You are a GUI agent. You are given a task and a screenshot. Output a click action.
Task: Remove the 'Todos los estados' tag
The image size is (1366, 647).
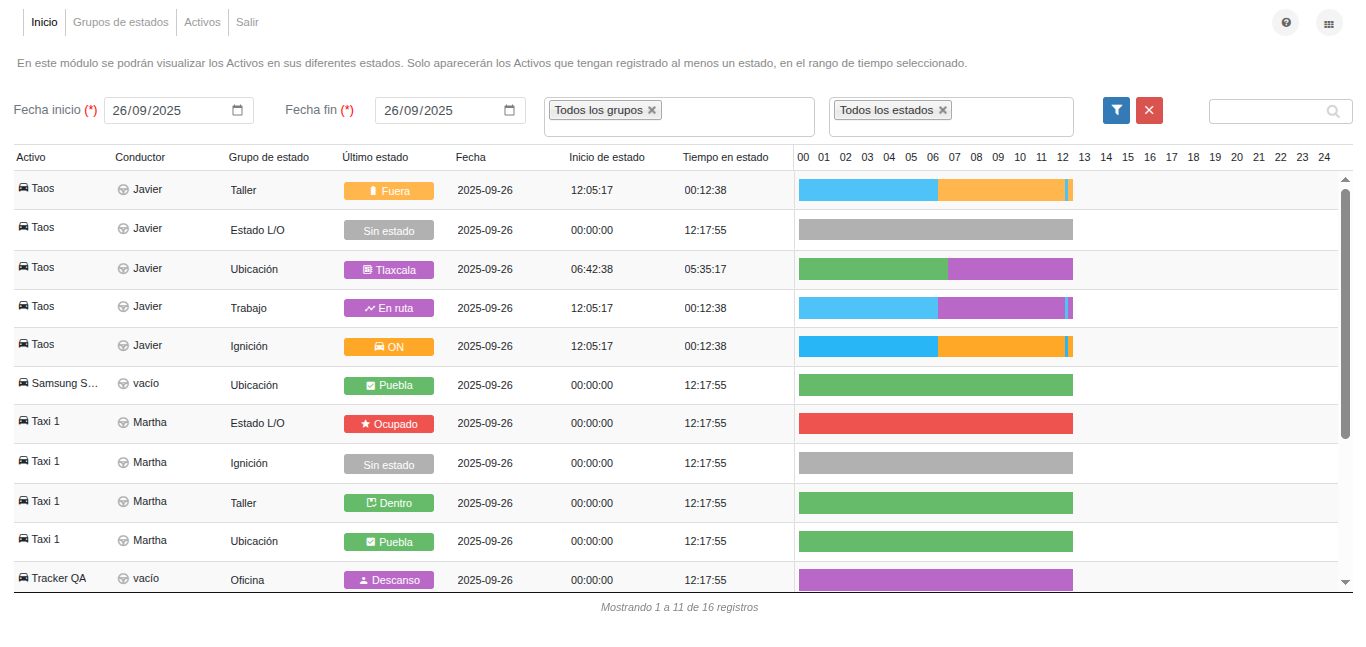coord(942,111)
